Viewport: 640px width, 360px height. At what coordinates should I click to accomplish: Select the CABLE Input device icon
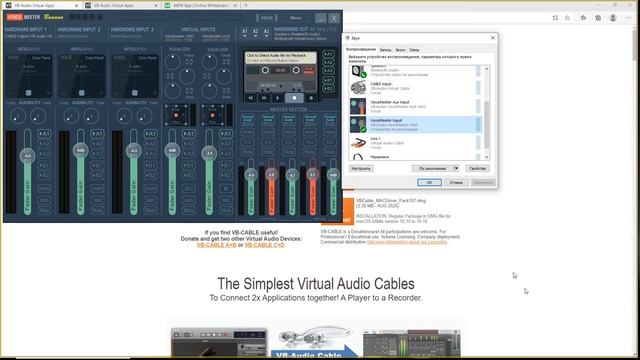coord(358,88)
